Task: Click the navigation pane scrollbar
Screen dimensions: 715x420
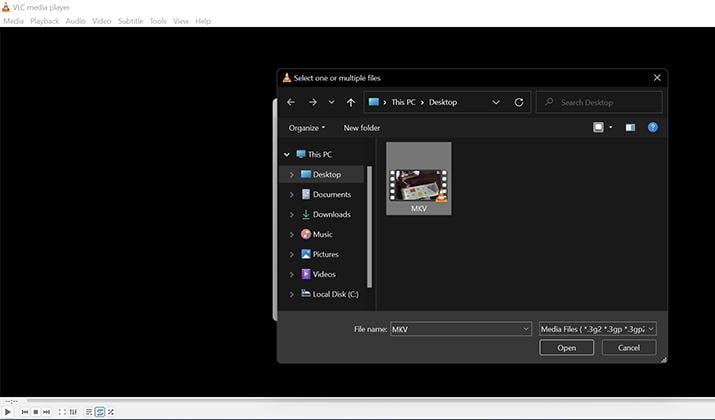Action: pyautogui.click(x=369, y=227)
